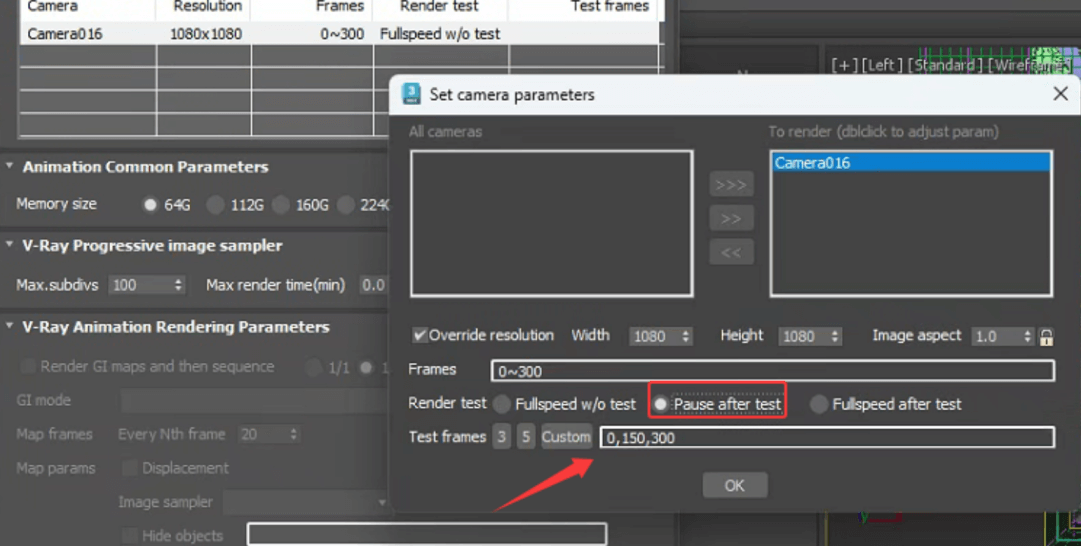The height and width of the screenshot is (546, 1081).
Task: Set test frames to 5
Action: coord(526,437)
